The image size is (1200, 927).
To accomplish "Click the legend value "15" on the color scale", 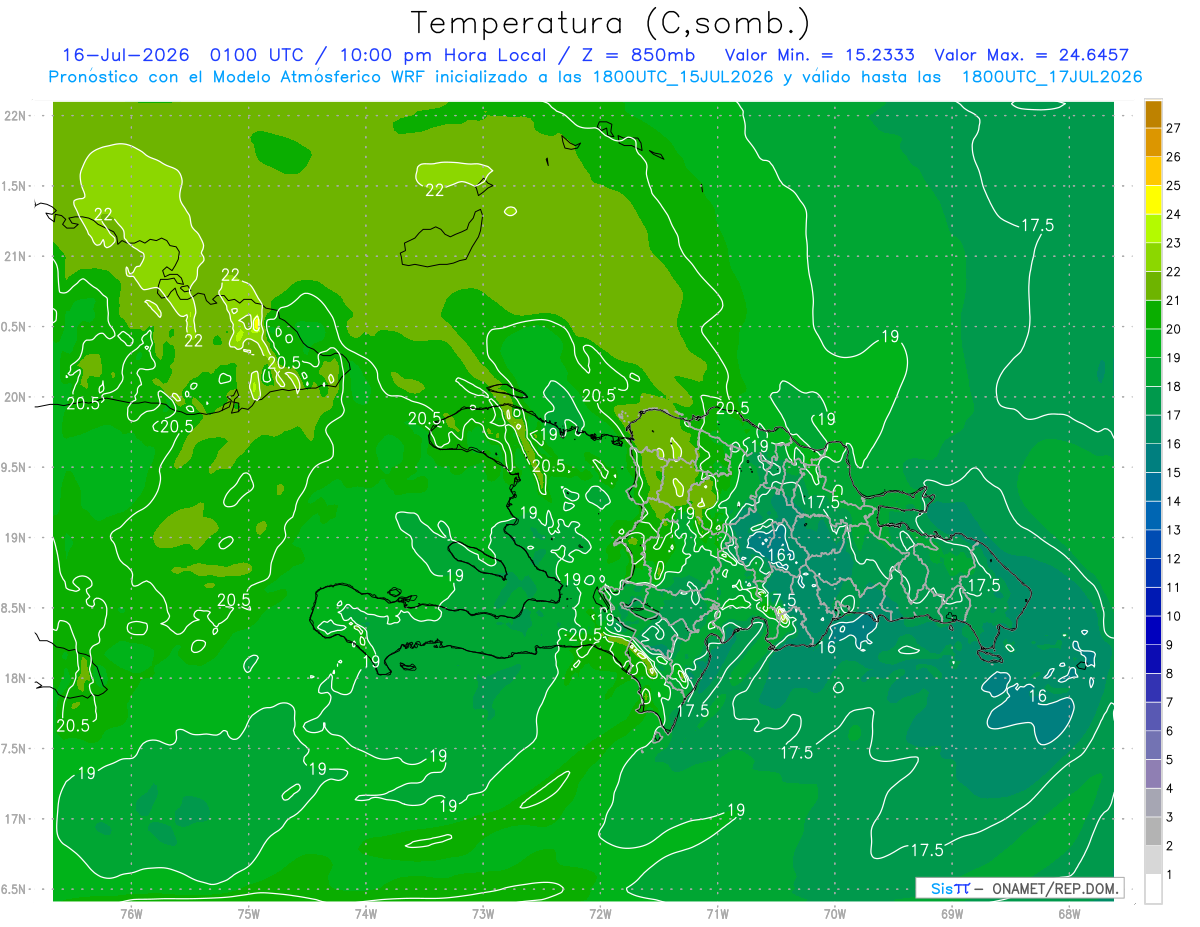I will [x=1173, y=472].
